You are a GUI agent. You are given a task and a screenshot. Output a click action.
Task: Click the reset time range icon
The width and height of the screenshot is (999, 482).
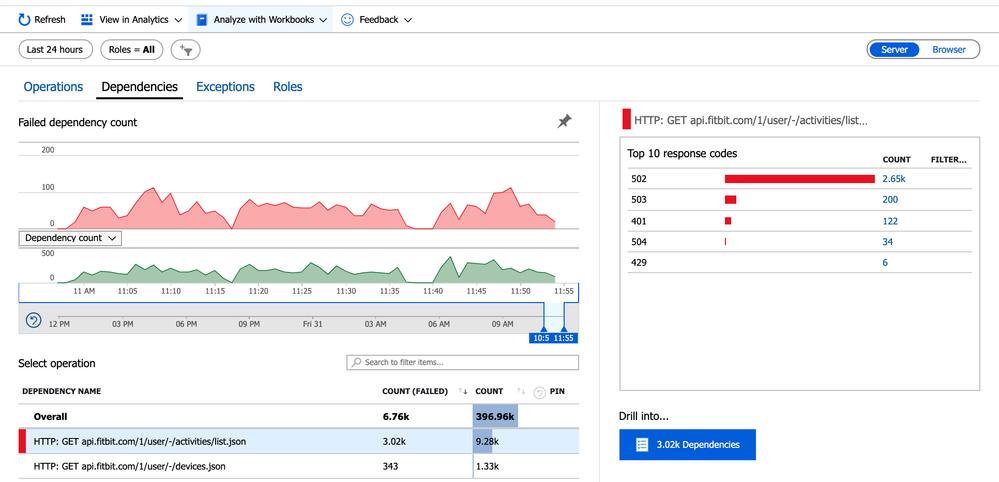(x=34, y=320)
